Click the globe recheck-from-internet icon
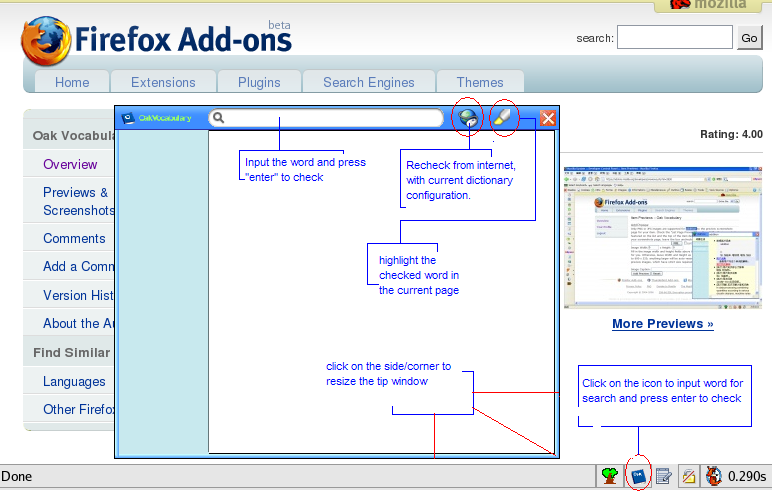 coord(468,118)
